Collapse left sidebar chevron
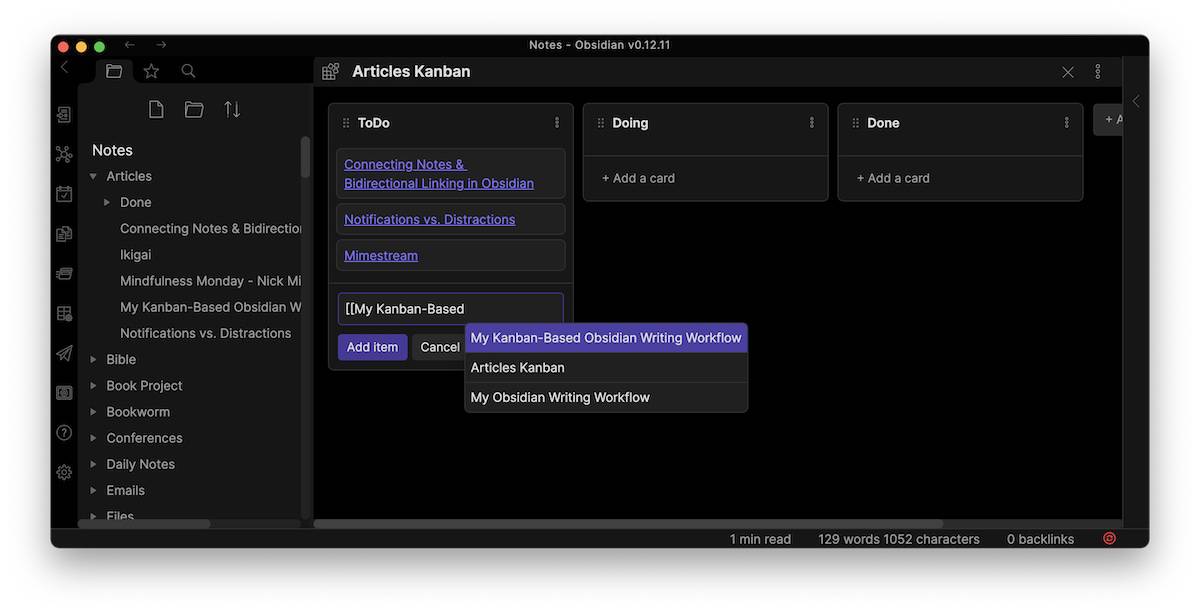The width and height of the screenshot is (1200, 615). 64,67
